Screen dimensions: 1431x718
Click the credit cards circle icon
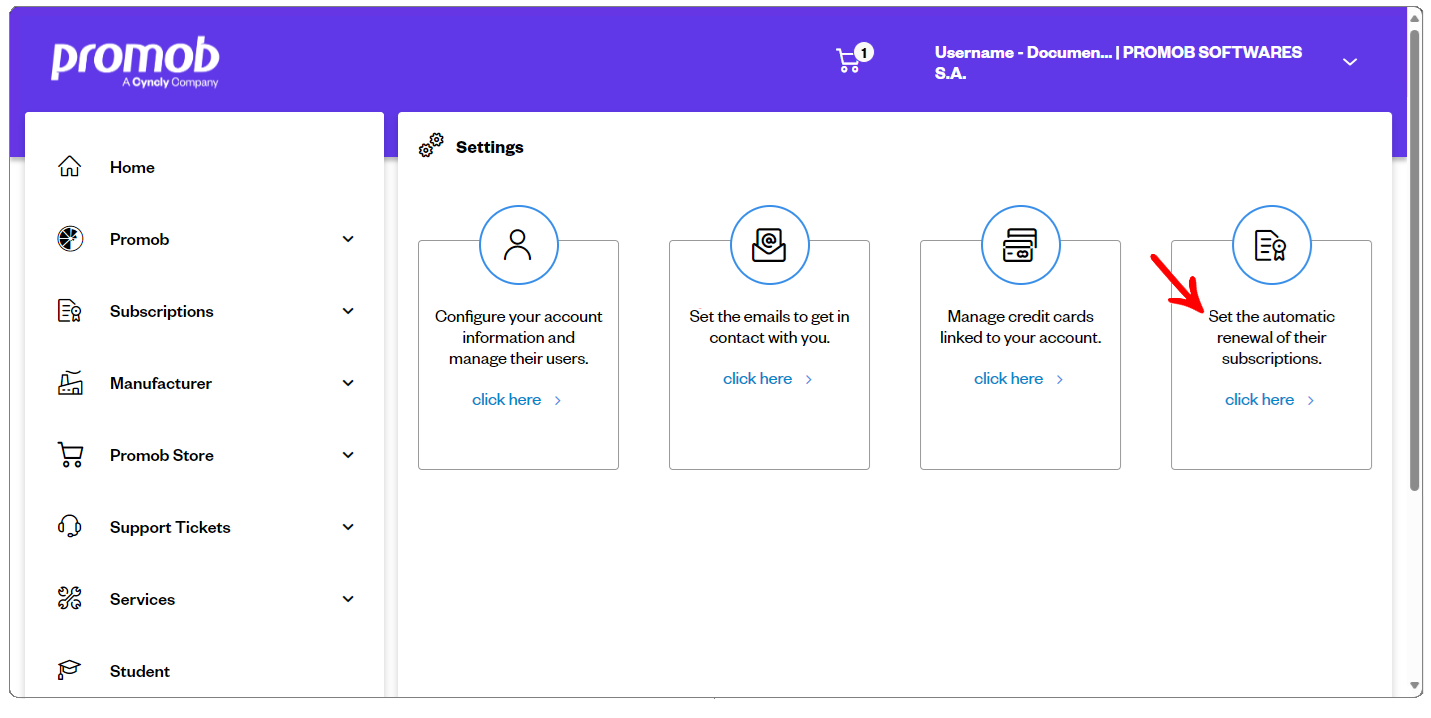tap(1020, 245)
